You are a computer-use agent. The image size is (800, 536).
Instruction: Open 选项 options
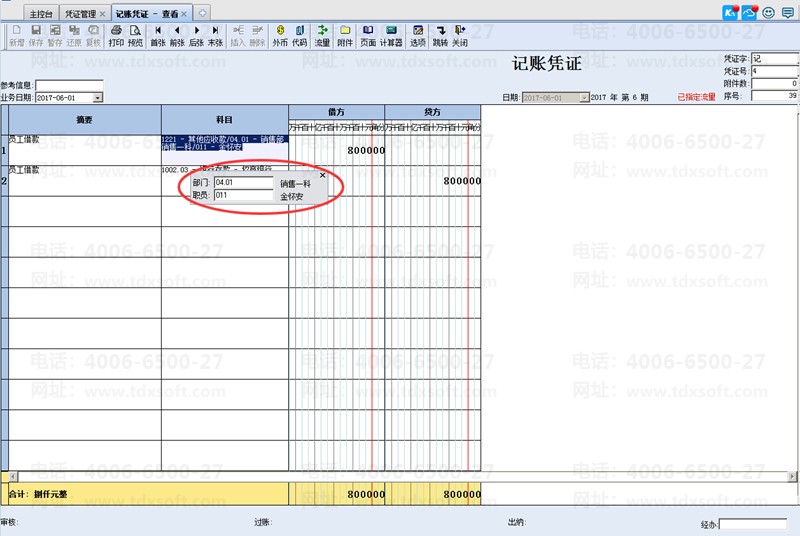(x=418, y=36)
